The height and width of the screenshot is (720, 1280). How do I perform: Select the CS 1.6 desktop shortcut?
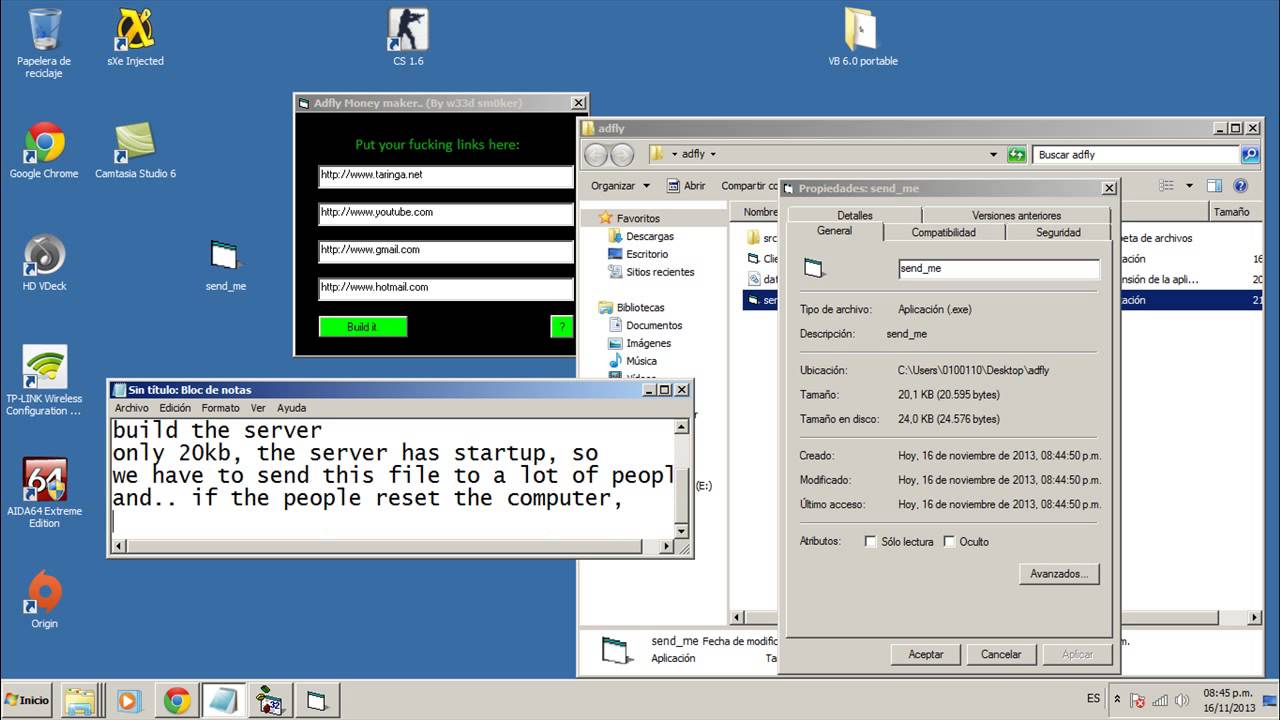(408, 38)
